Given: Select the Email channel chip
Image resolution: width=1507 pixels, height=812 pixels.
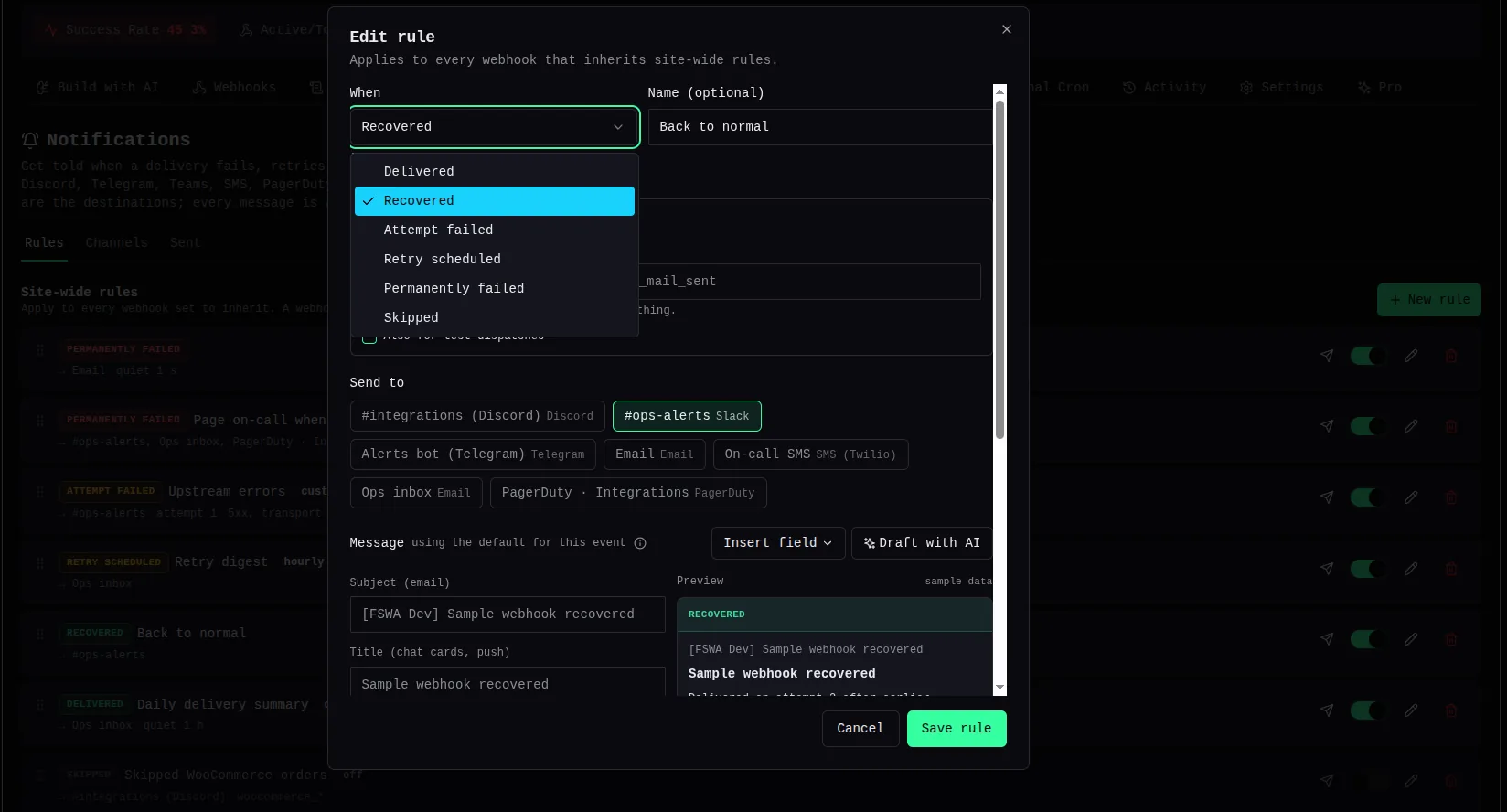Looking at the screenshot, I should point(655,454).
